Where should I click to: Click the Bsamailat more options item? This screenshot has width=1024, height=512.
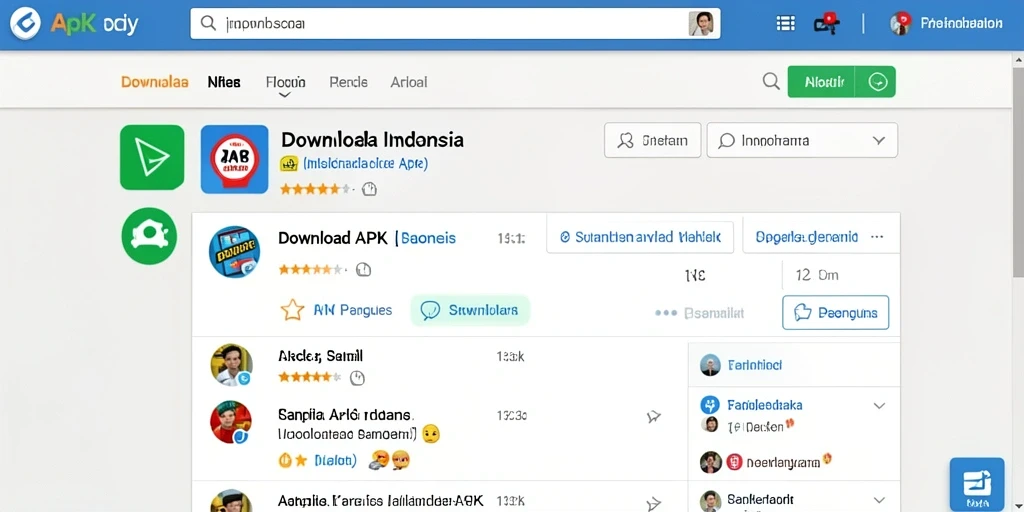pos(699,313)
